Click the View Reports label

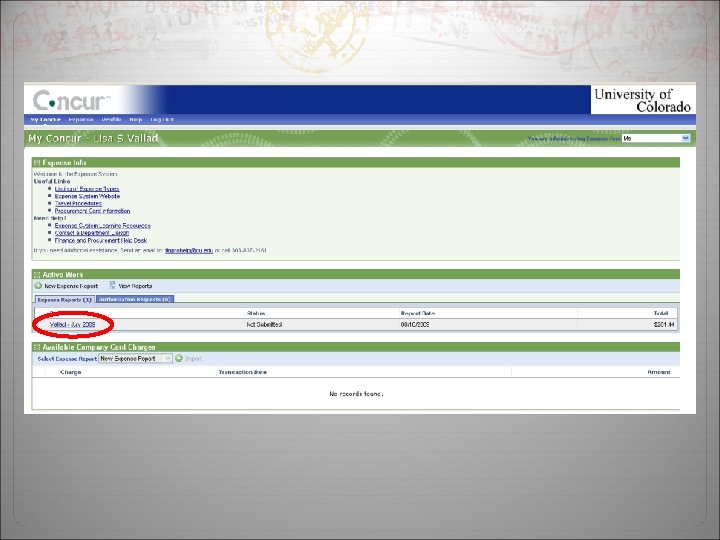click(135, 286)
